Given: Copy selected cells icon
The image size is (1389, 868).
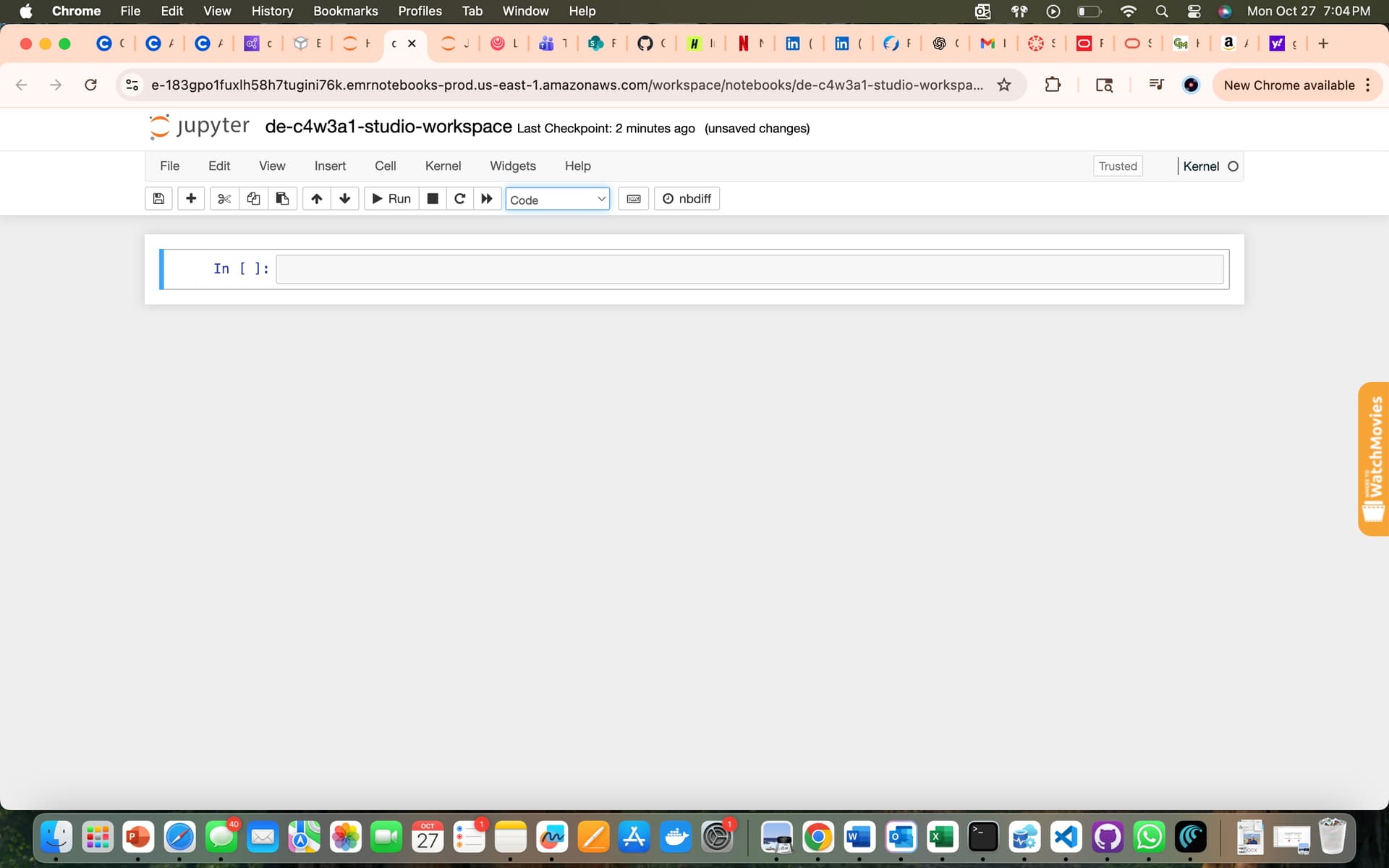Looking at the screenshot, I should [253, 198].
